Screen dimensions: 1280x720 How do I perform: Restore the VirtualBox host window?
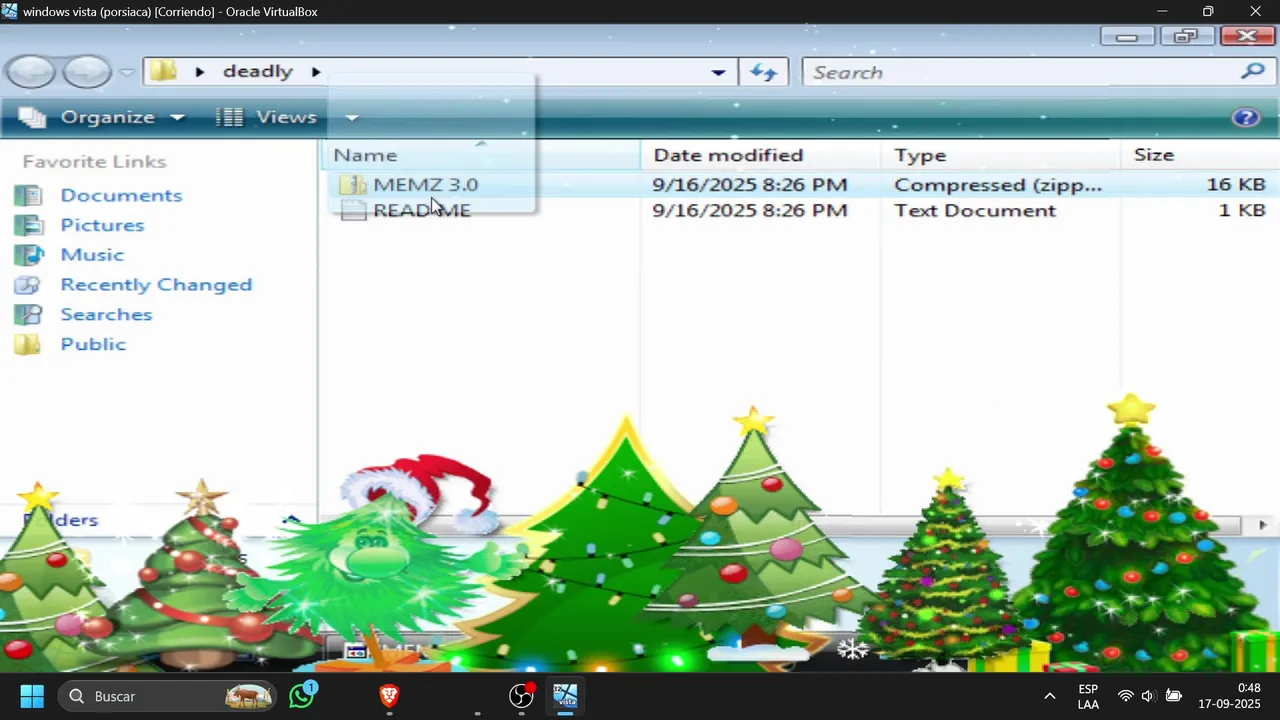[x=1208, y=12]
